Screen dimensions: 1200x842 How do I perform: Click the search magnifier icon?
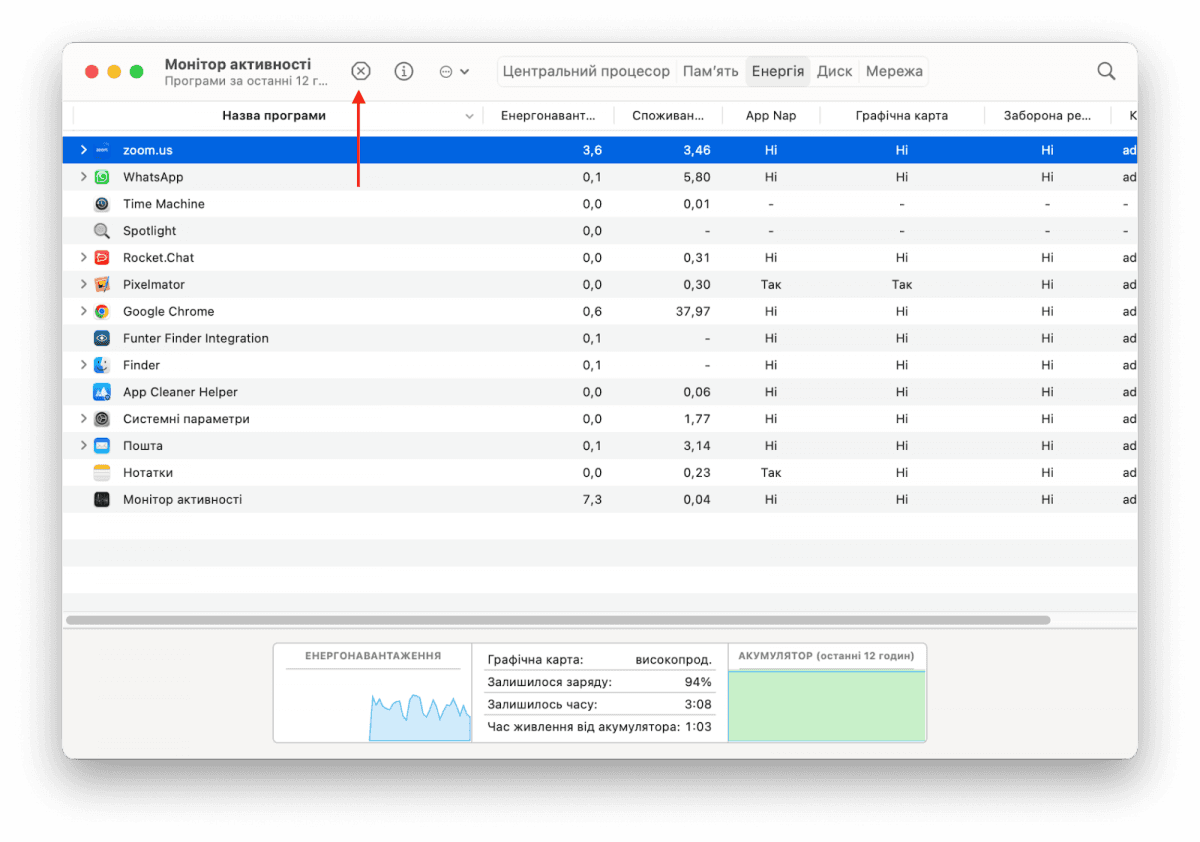pos(1106,71)
